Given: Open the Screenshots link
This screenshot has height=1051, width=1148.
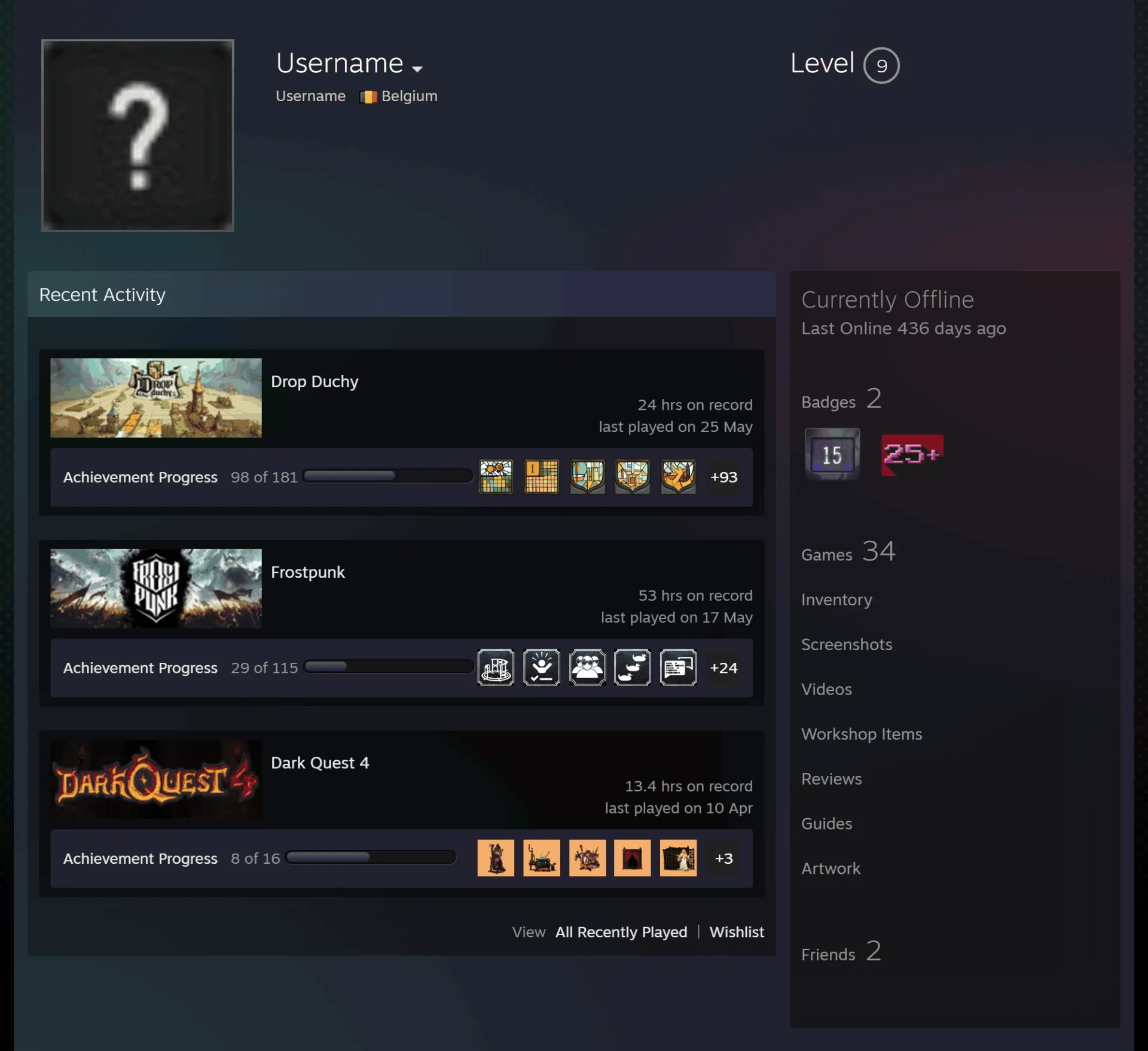Looking at the screenshot, I should click(847, 644).
